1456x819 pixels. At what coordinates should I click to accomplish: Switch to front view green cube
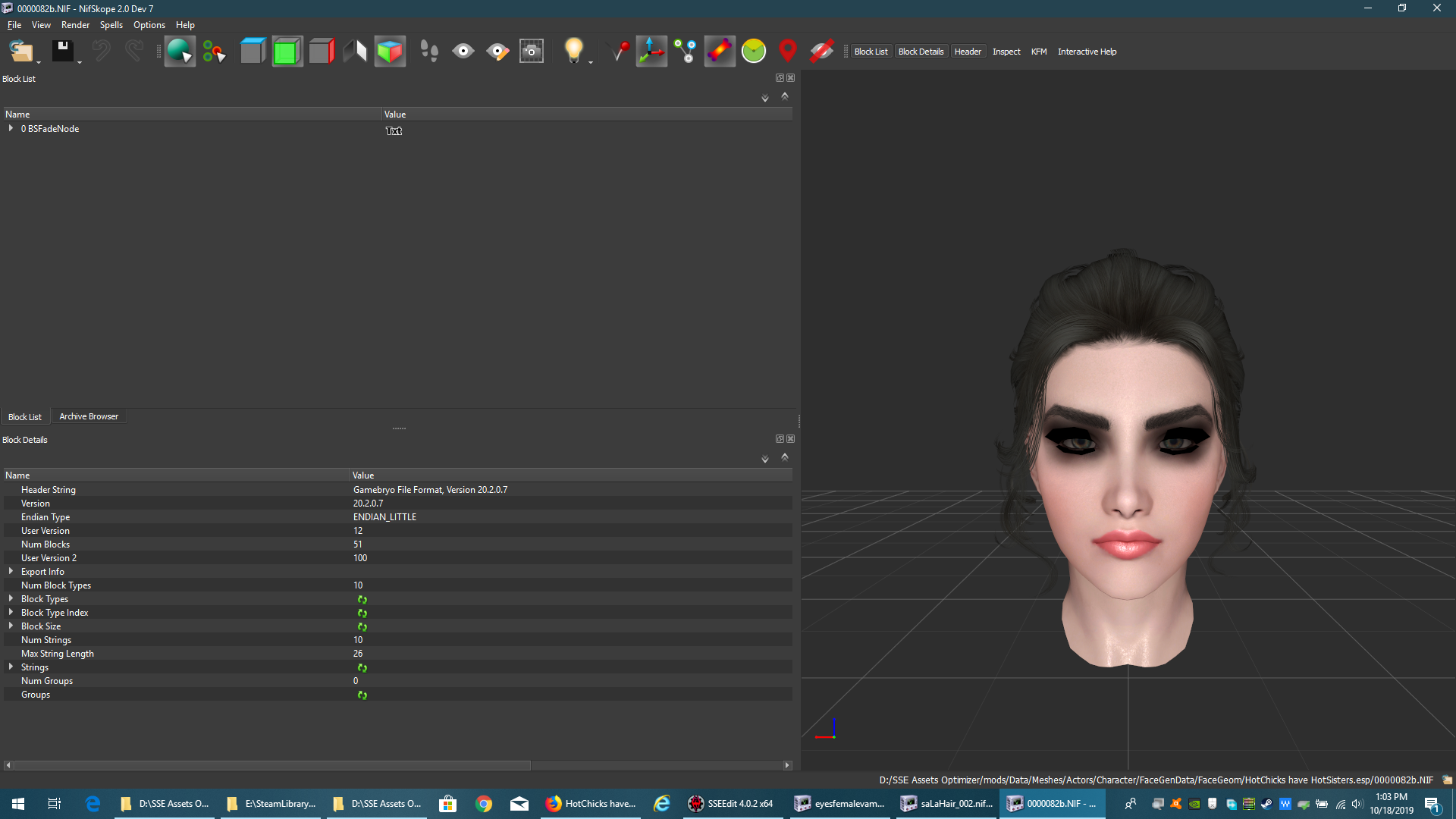coord(287,52)
